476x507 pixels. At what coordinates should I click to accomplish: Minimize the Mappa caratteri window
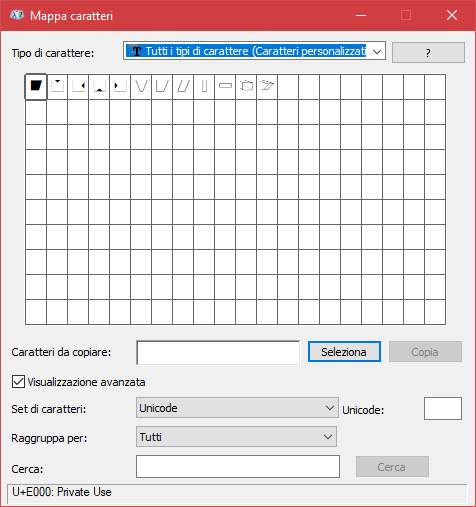(361, 15)
